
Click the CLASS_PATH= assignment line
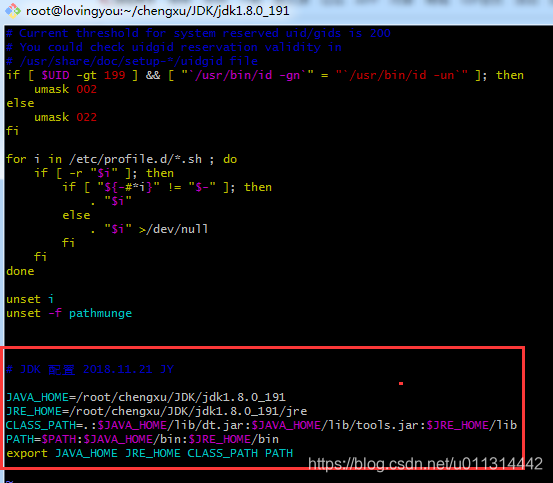tap(262, 425)
